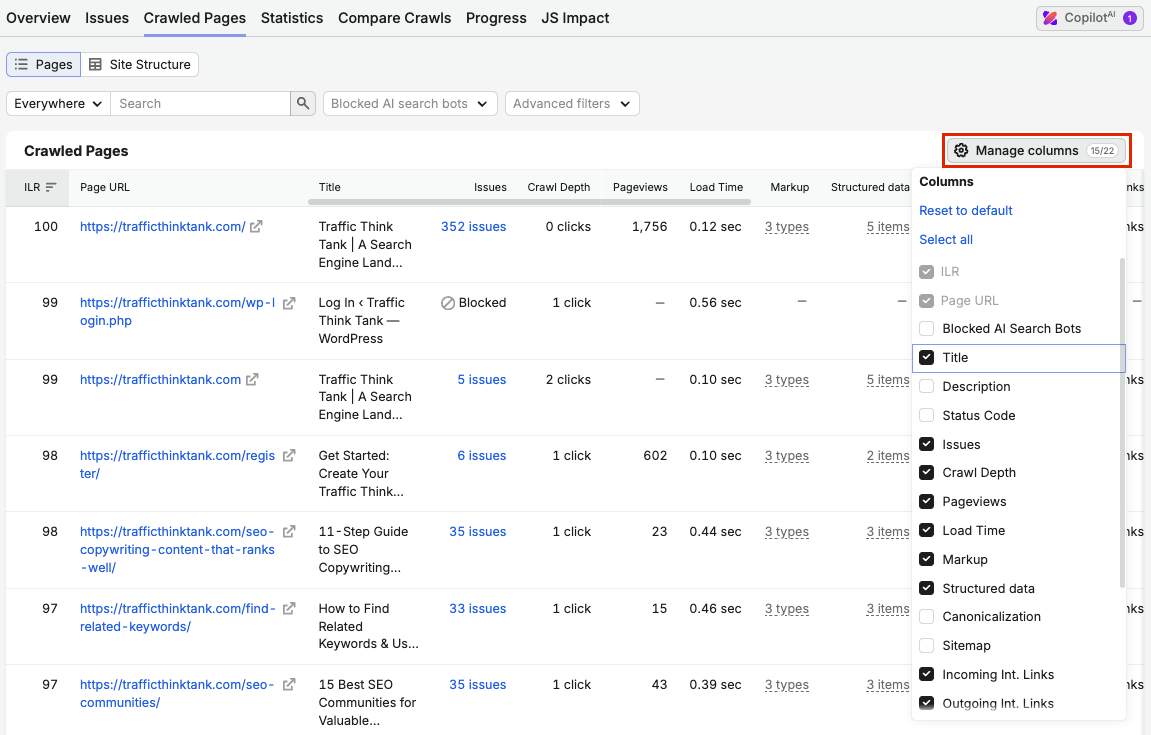The image size is (1151, 735).
Task: Uncheck the Structured data column checkbox
Action: 926,588
